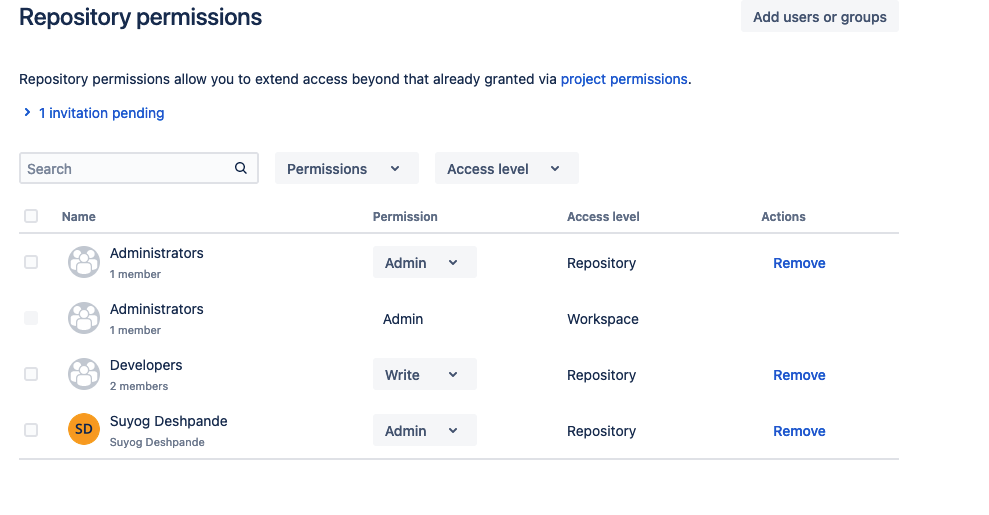
Task: Open the Access level filter dropdown
Action: [x=506, y=169]
